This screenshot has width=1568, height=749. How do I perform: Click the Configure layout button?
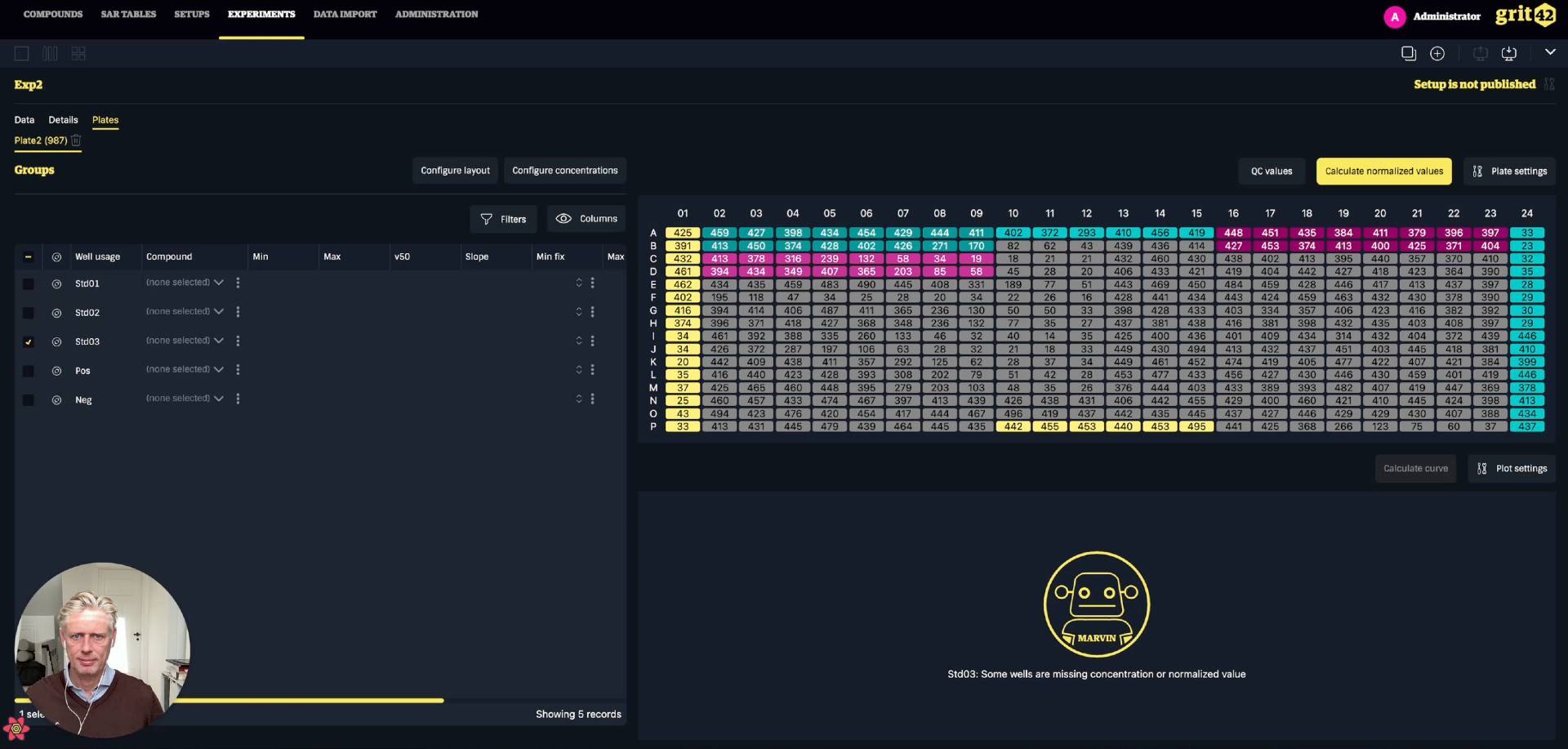[x=455, y=171]
